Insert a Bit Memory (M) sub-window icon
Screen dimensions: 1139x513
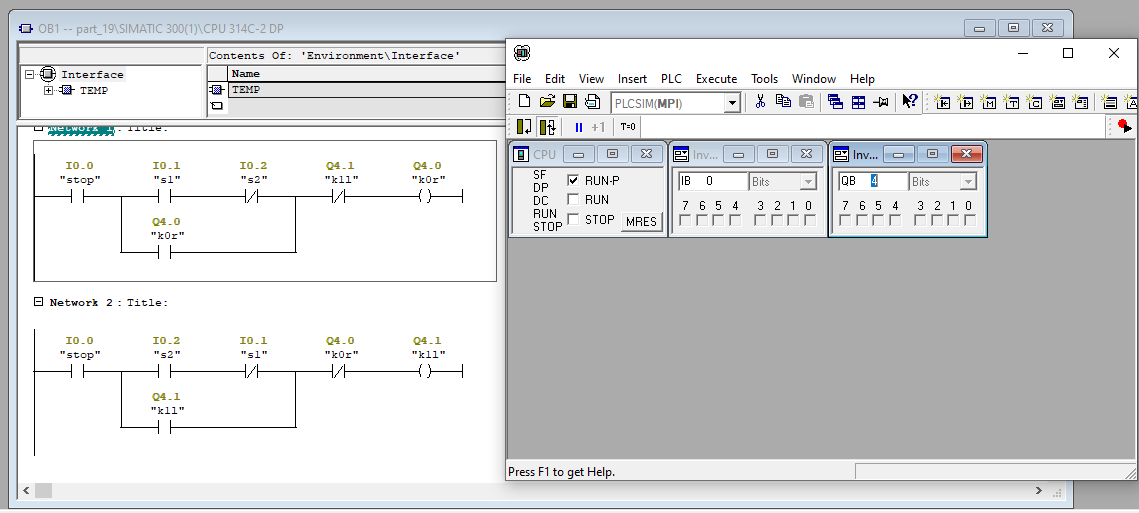988,102
